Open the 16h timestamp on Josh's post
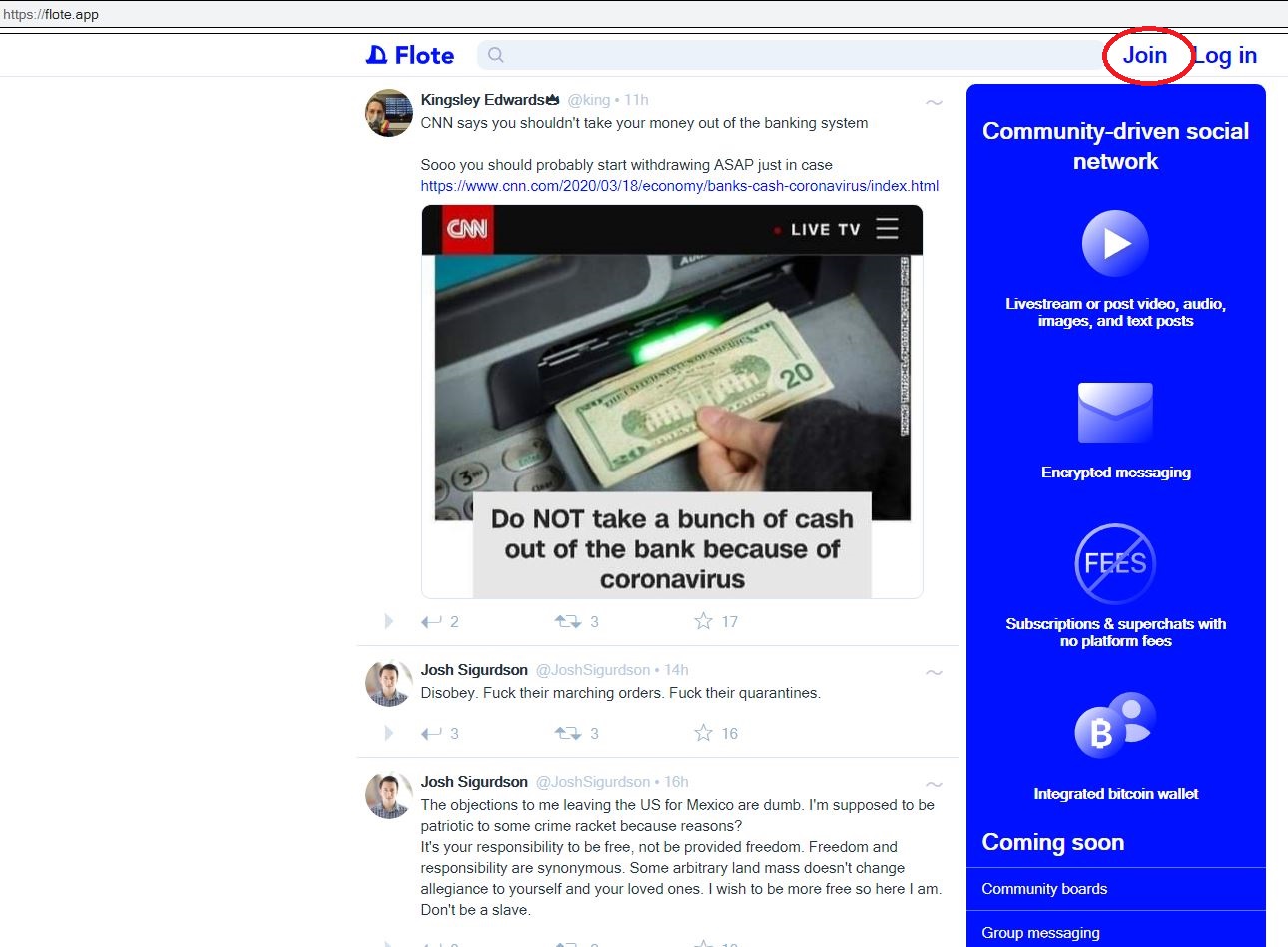 point(677,782)
